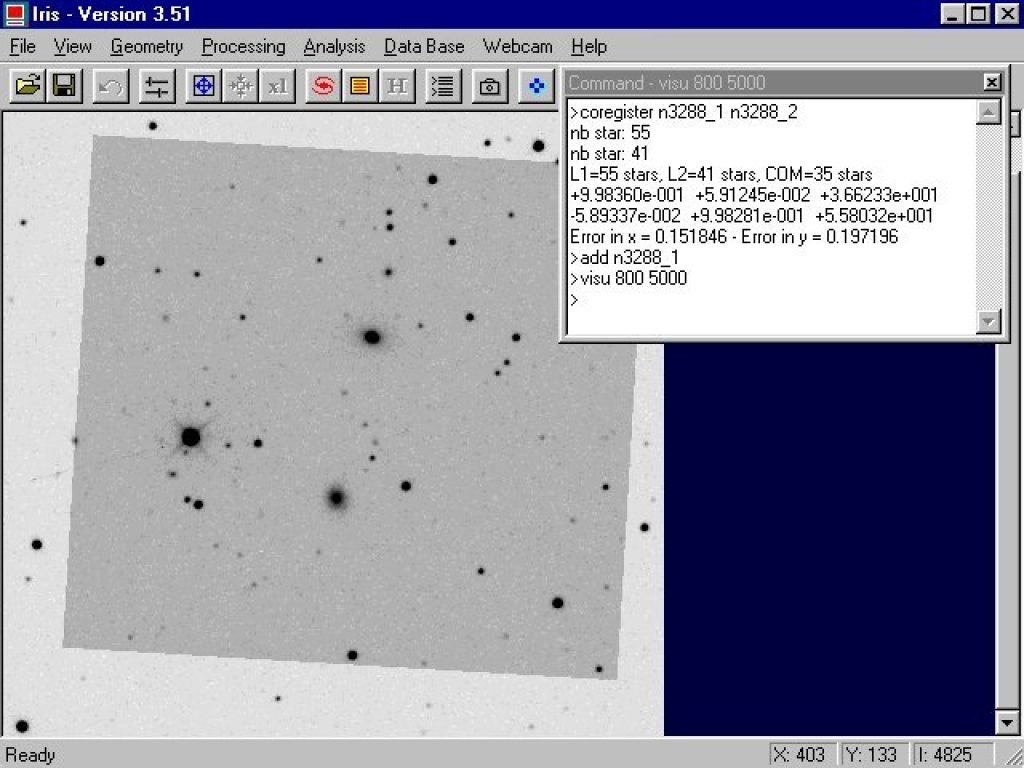This screenshot has height=768, width=1024.
Task: Maximize the Iris window
Action: pyautogui.click(x=978, y=14)
